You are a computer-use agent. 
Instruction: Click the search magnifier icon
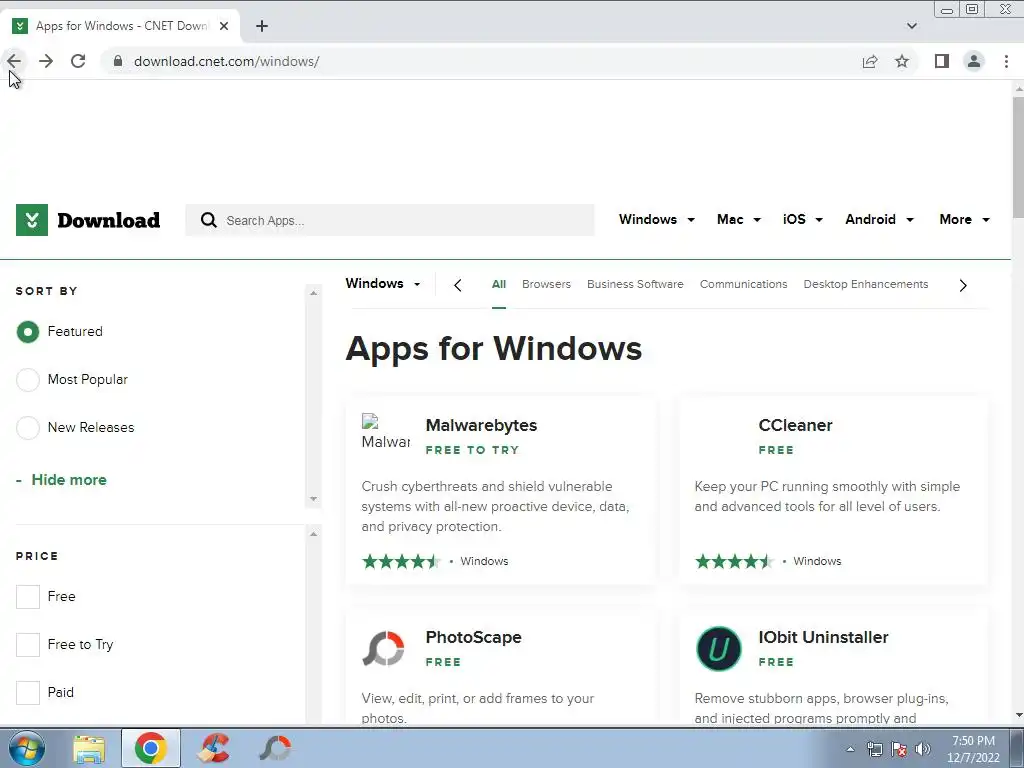point(209,220)
